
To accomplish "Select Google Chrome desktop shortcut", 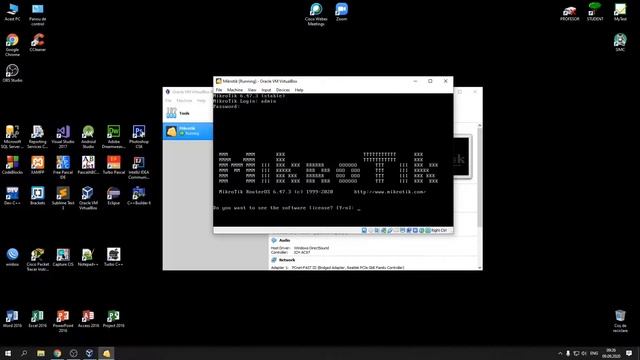I will (x=12, y=45).
